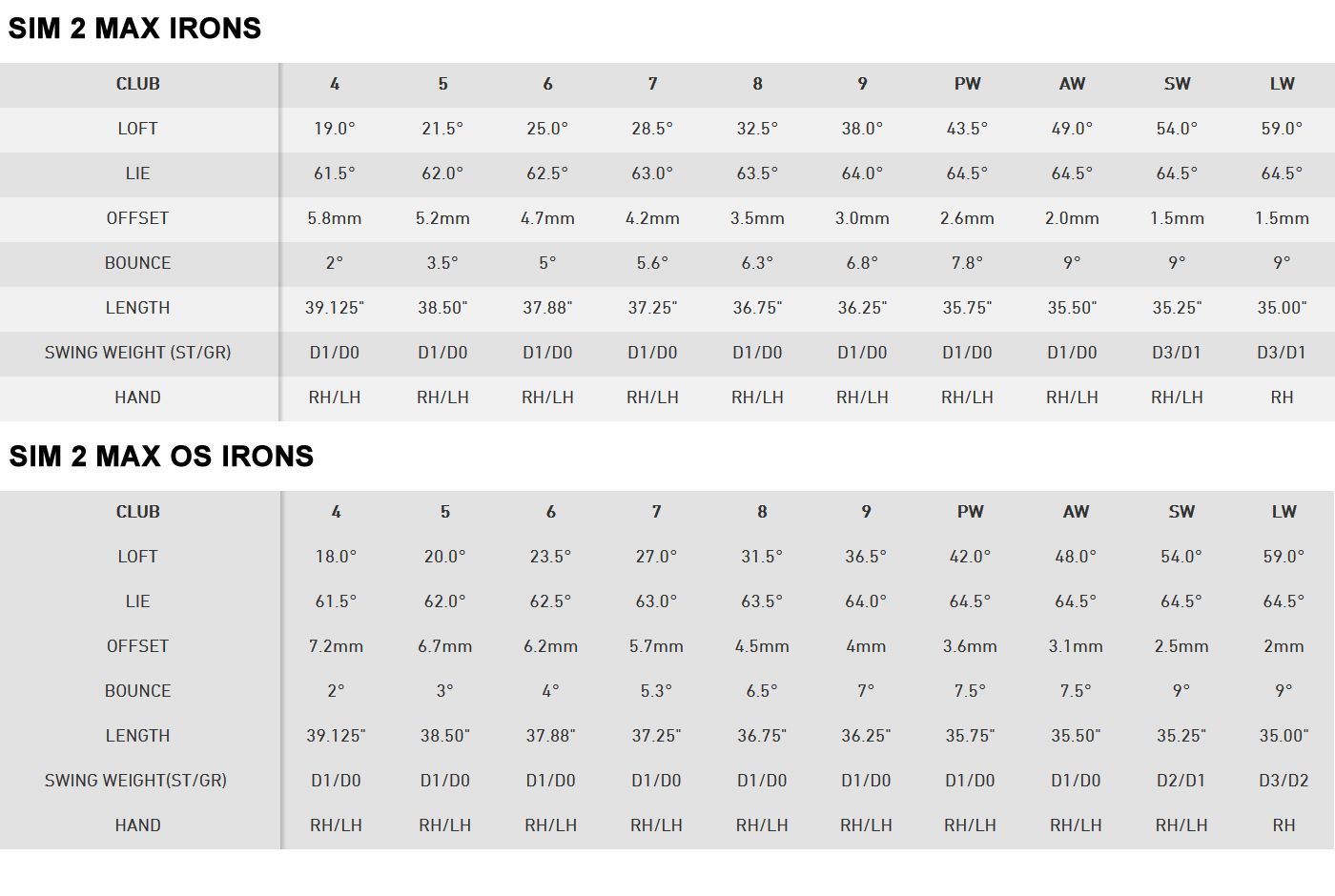Click the AW column header in OS irons table

1076,512
